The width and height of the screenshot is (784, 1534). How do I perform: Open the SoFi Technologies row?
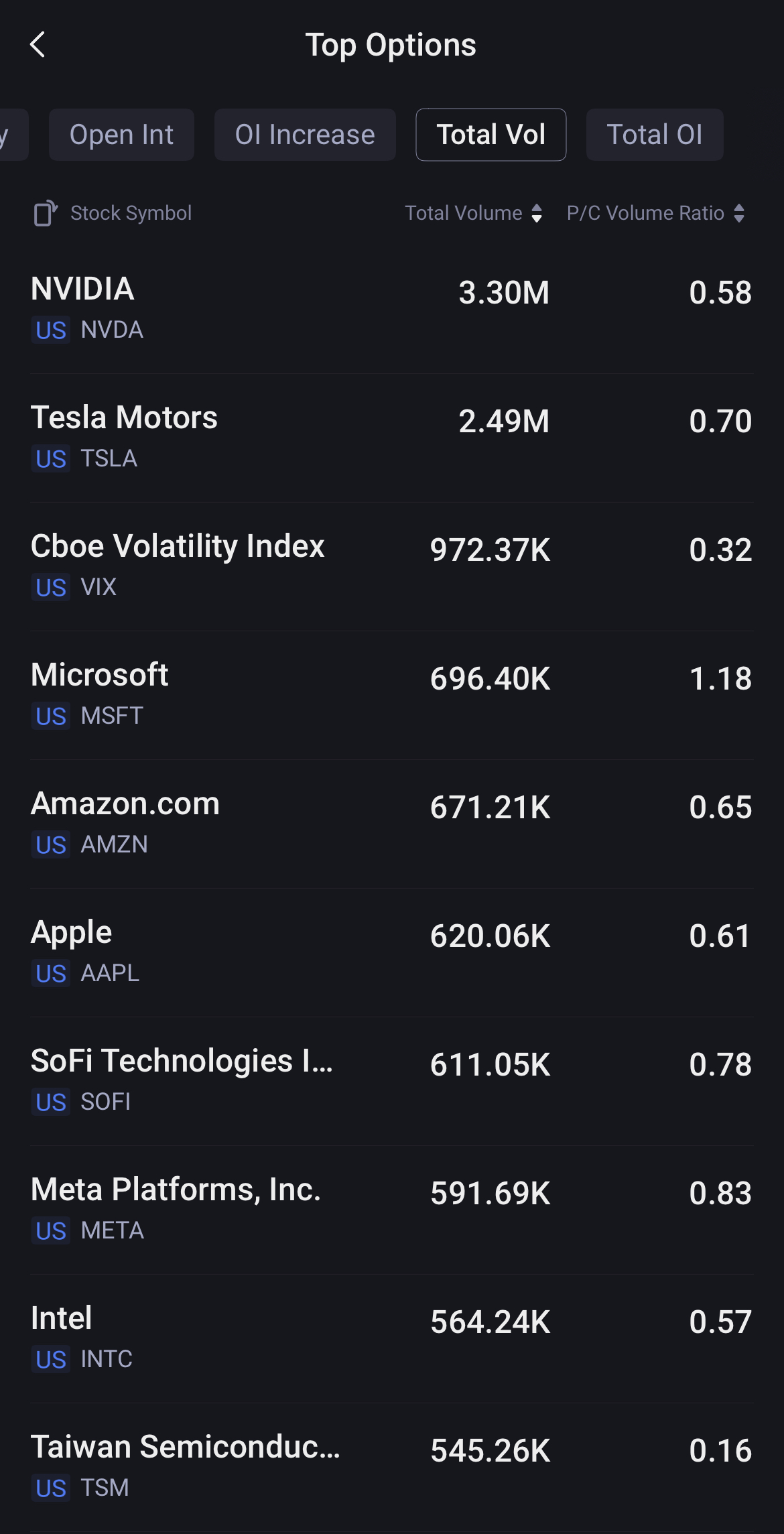(391, 1080)
